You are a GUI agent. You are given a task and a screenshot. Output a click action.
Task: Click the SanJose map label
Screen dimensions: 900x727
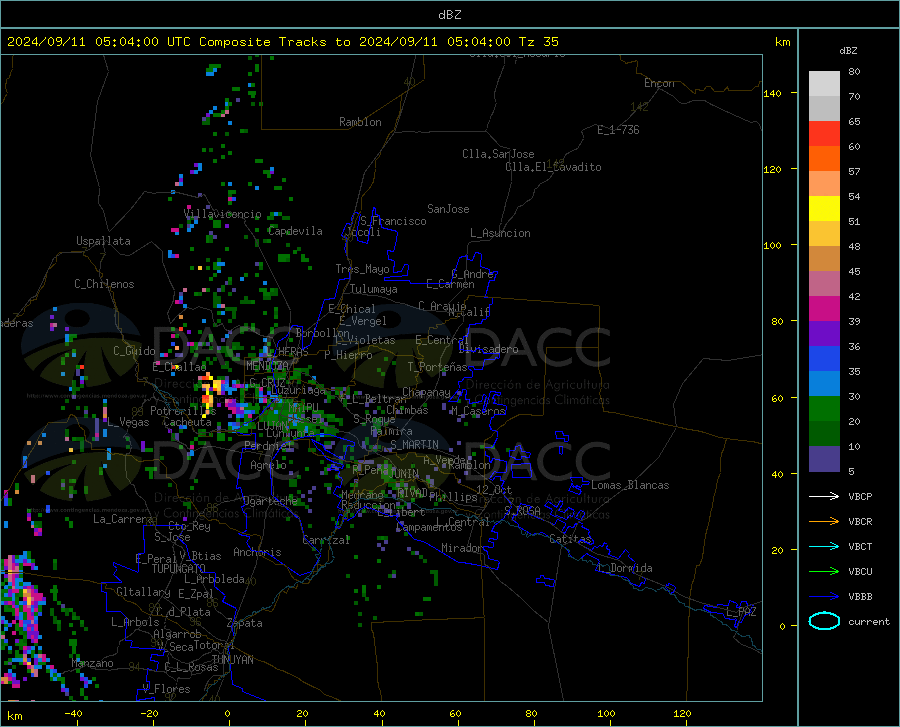pos(448,209)
